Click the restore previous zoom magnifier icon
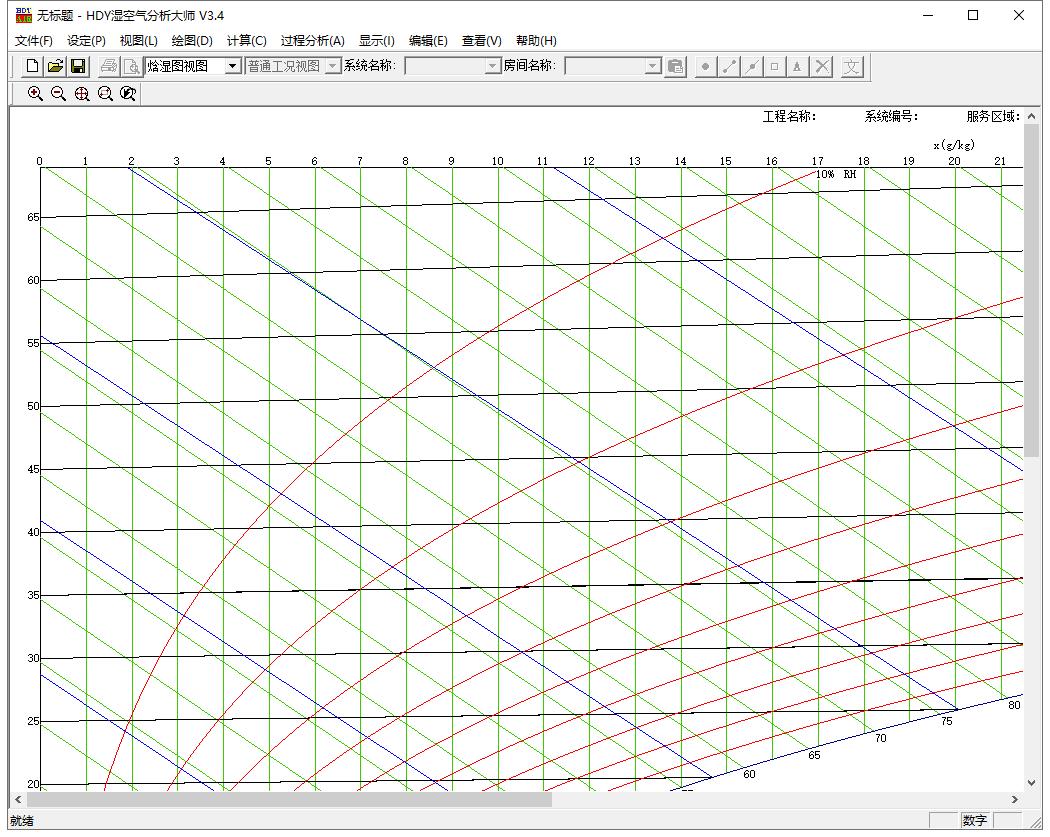 [128, 94]
